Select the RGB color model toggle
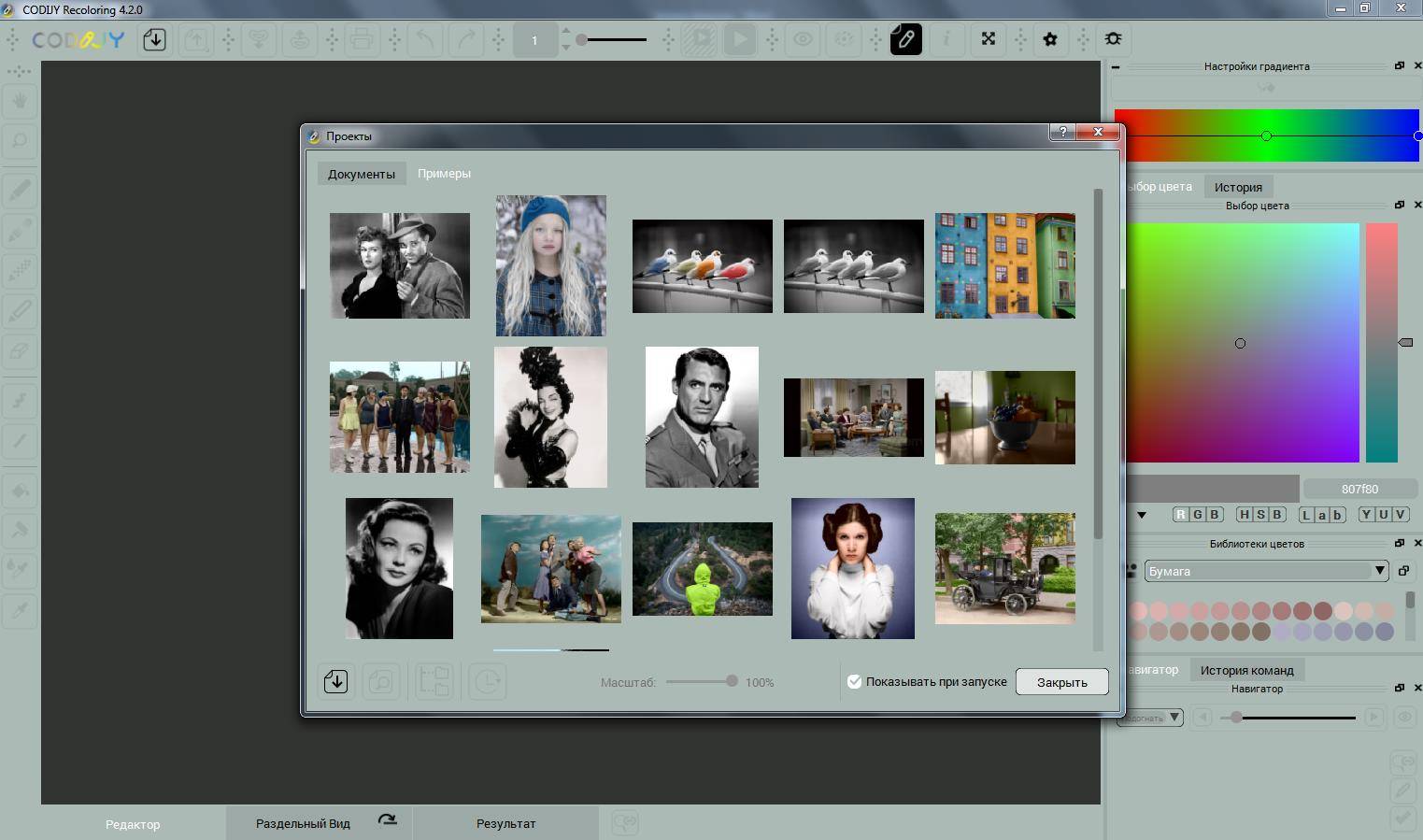 [1198, 514]
